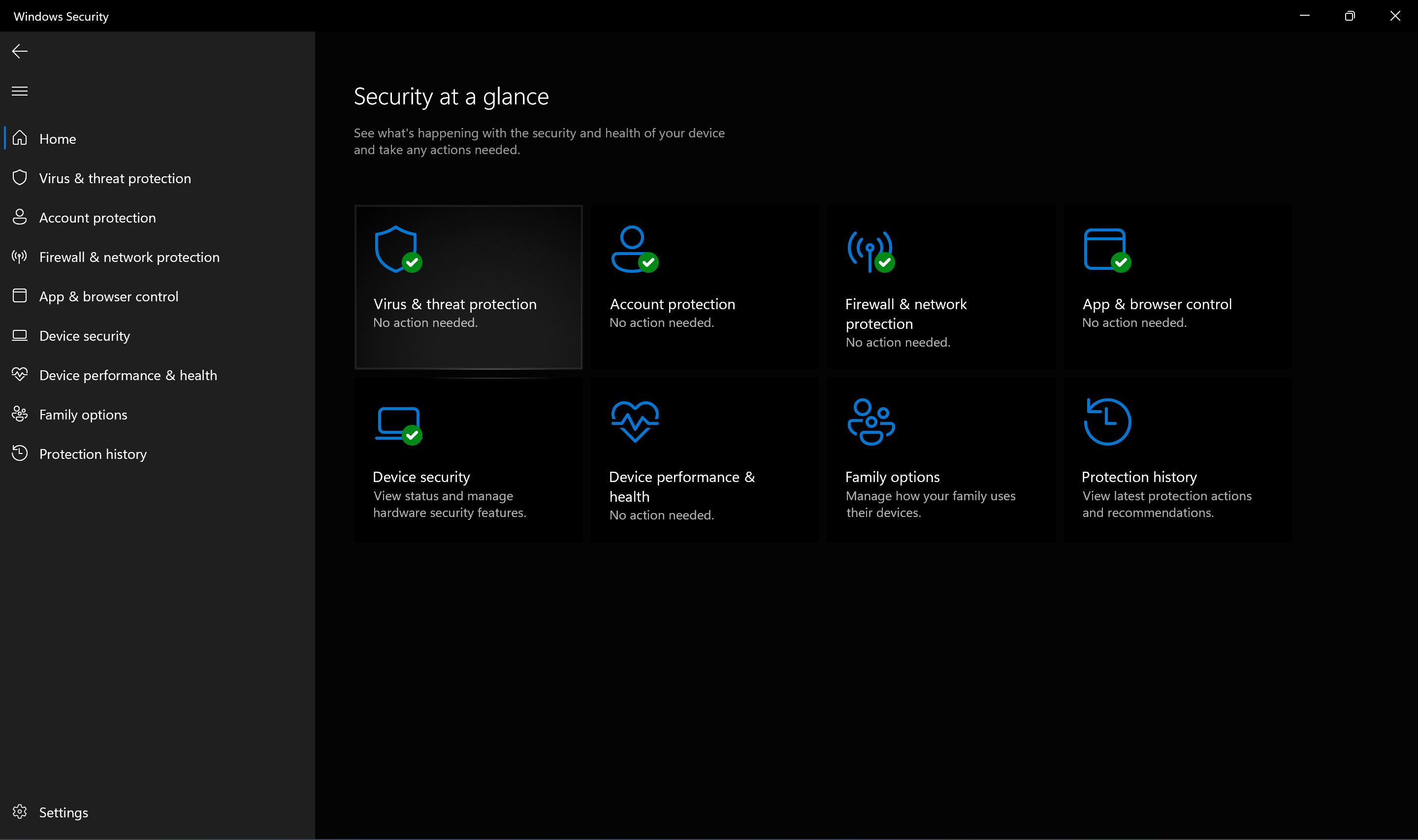Image resolution: width=1418 pixels, height=840 pixels.
Task: Click the shield icon in sidebar
Action: click(x=20, y=178)
